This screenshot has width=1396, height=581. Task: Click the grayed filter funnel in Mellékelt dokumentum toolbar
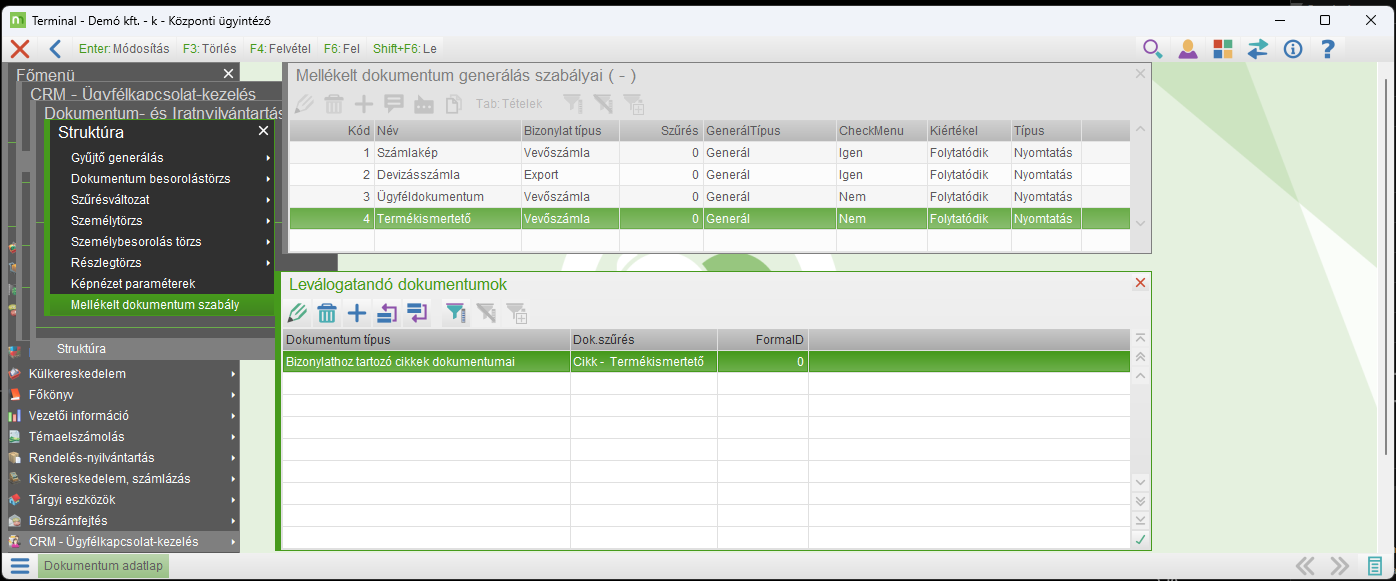573,103
